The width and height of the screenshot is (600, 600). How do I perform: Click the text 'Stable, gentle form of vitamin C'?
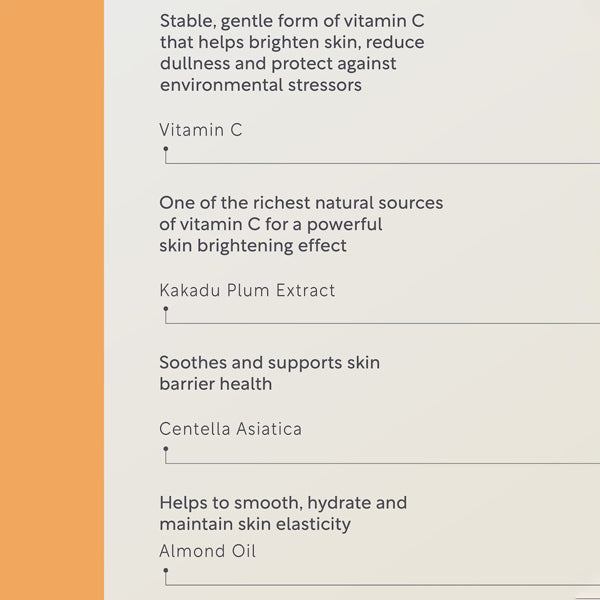point(292,21)
